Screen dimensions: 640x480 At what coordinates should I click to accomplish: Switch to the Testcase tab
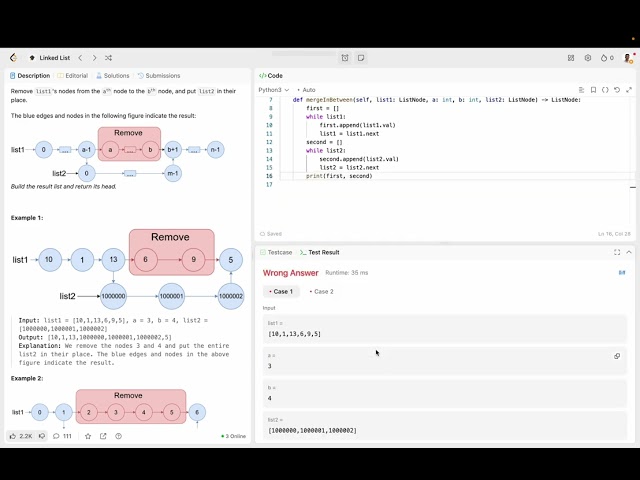277,252
